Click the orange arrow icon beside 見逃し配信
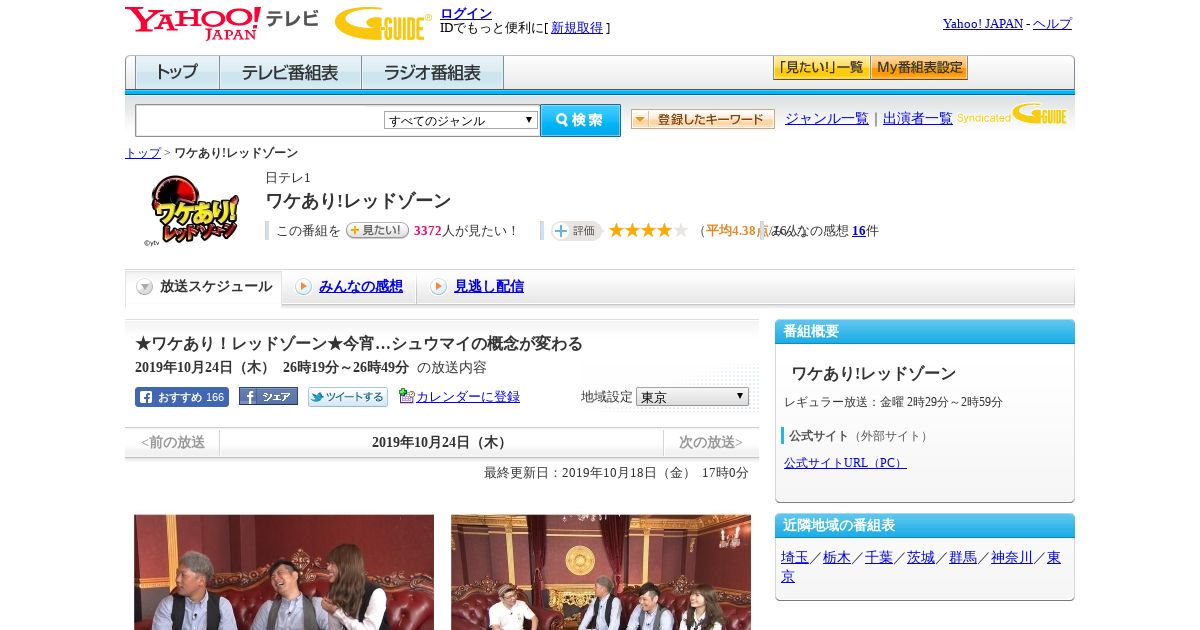 tap(438, 287)
